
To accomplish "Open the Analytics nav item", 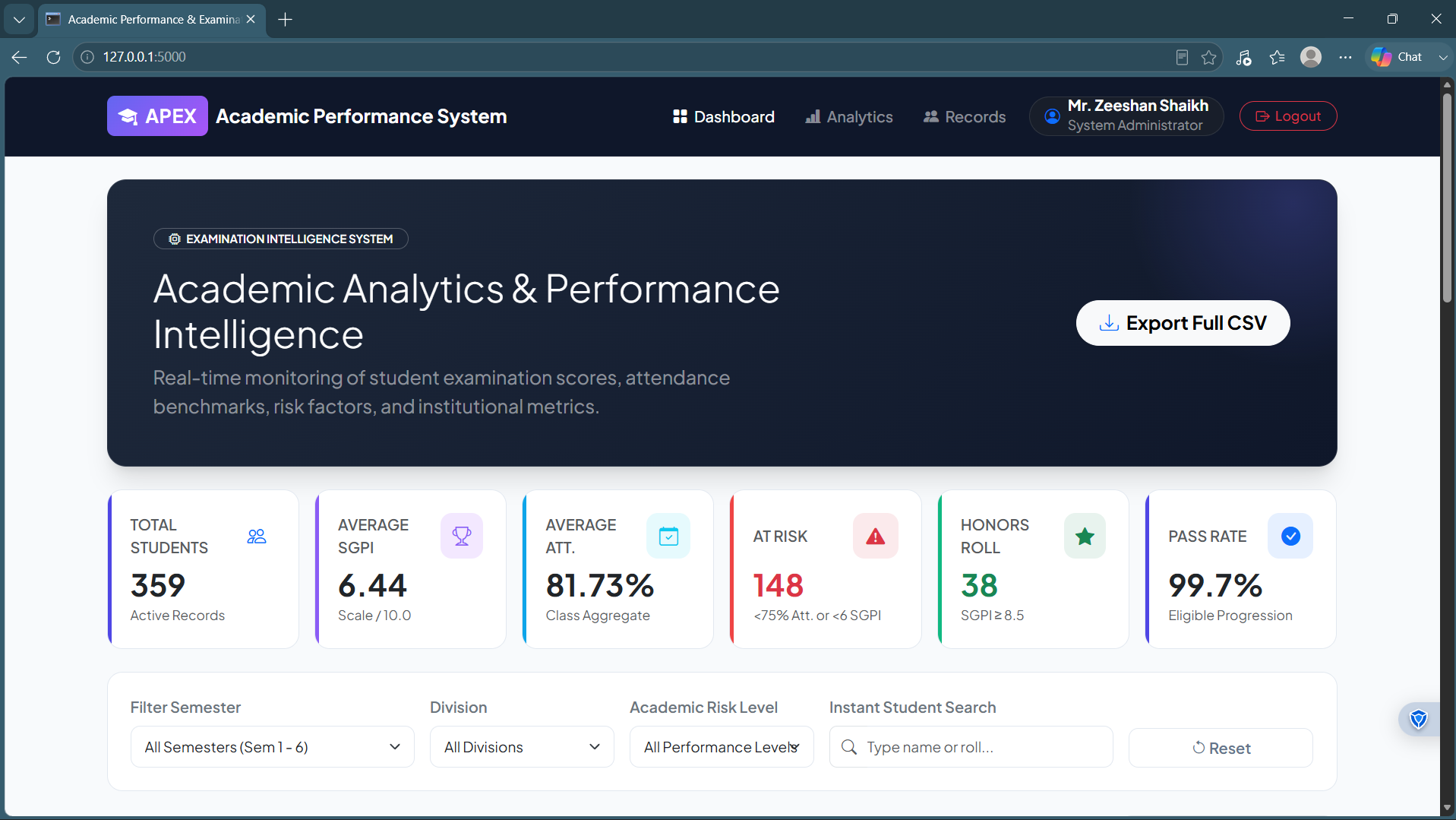I will pos(849,116).
